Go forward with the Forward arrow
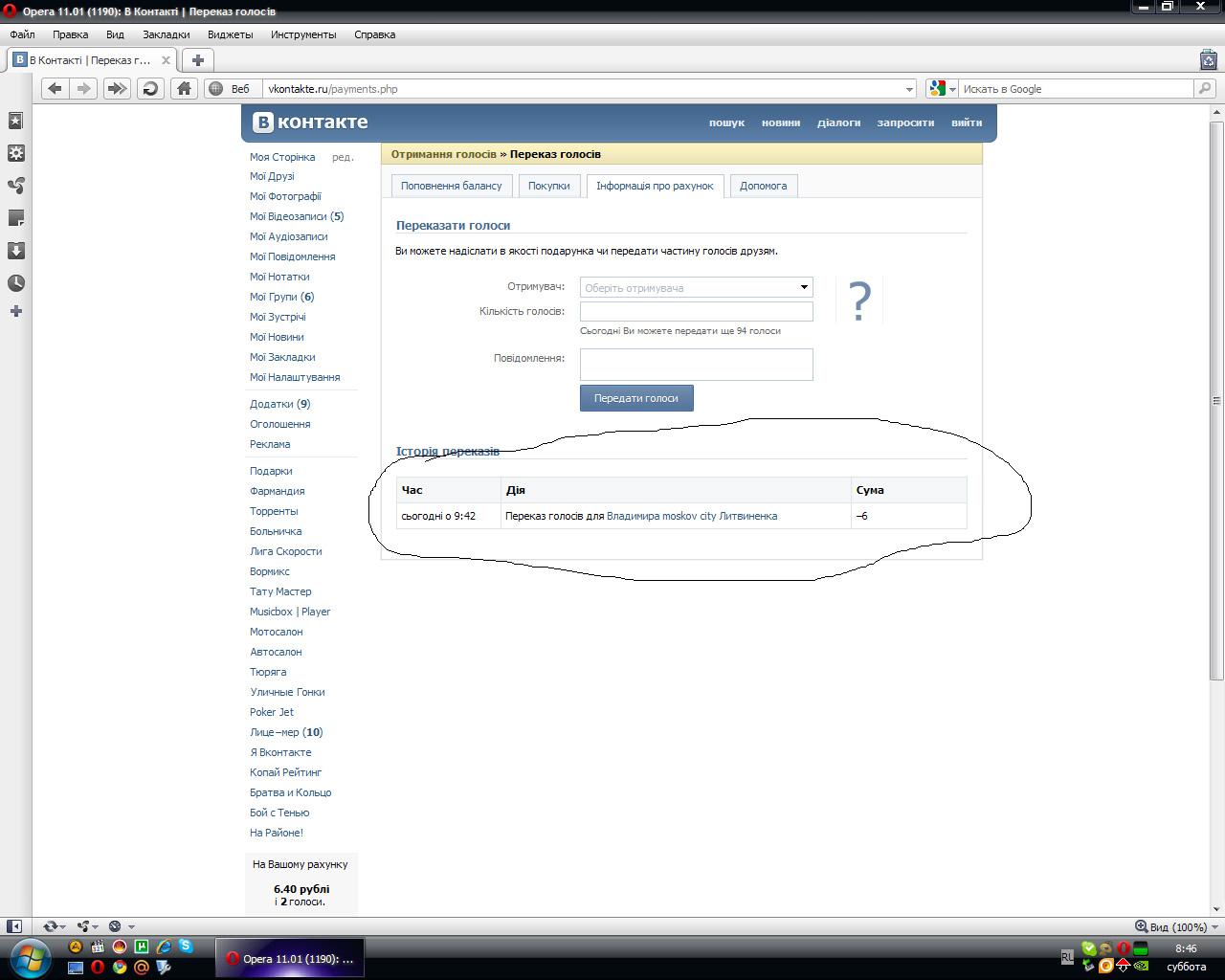1225x980 pixels. pos(84,89)
